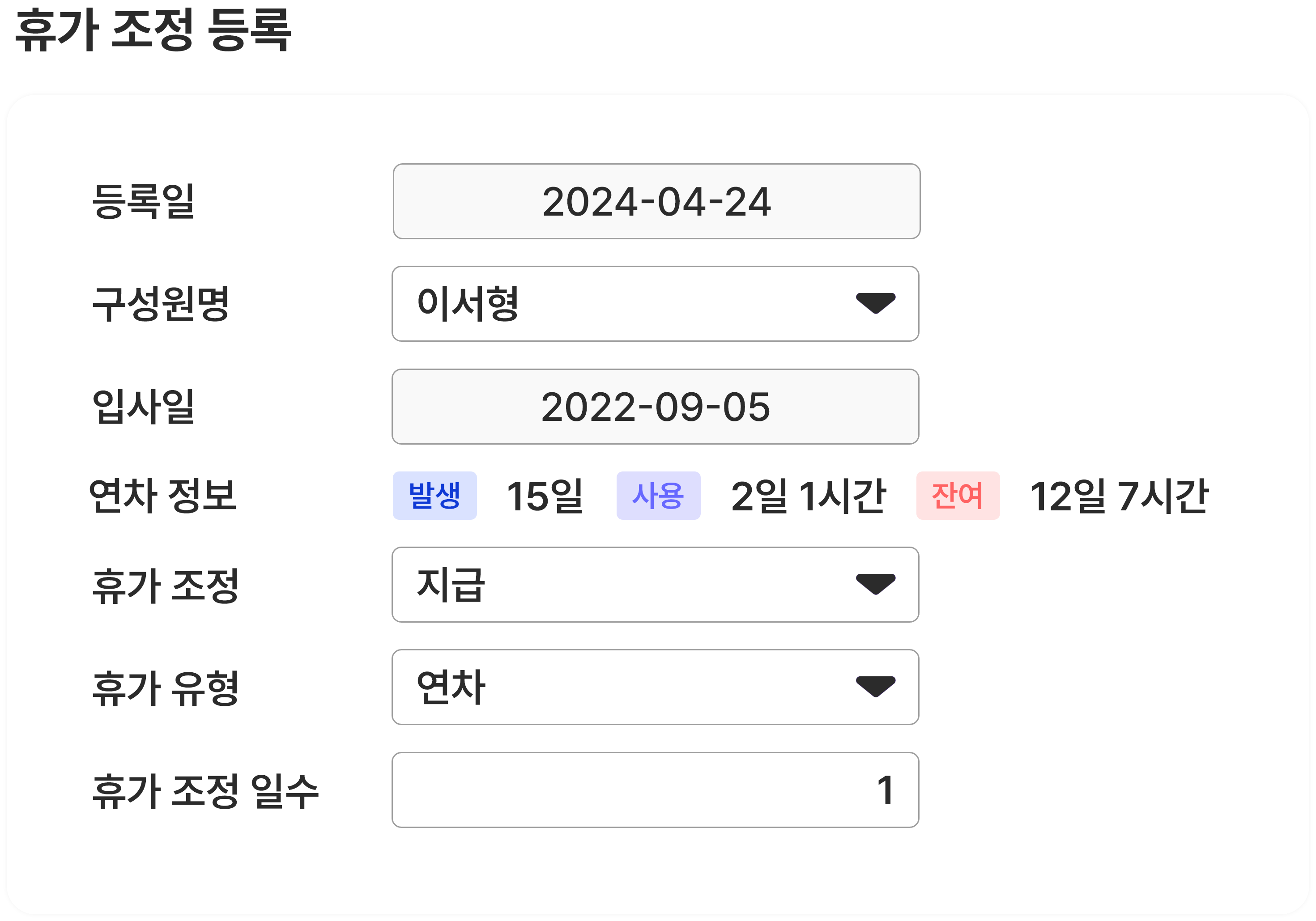Image resolution: width=1316 pixels, height=921 pixels.
Task: Click the 구성원명 field label
Action: point(161,304)
